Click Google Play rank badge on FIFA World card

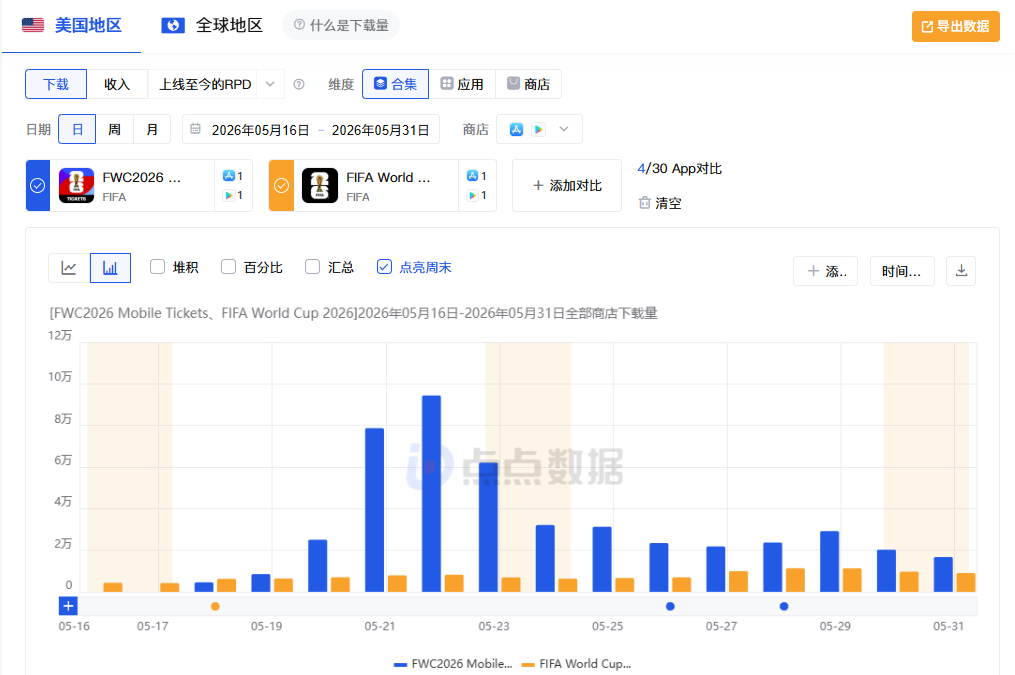pos(477,195)
